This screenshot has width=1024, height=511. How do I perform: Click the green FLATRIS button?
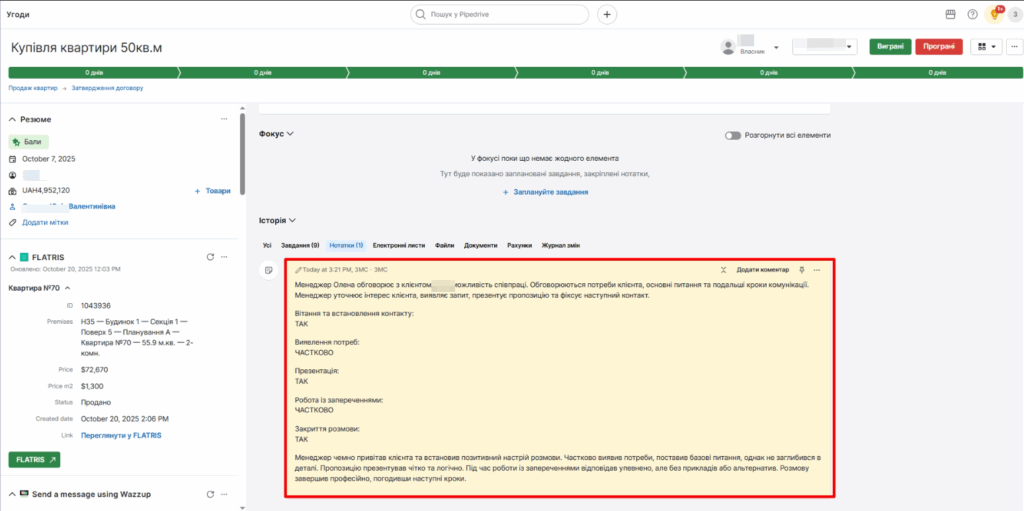click(x=34, y=460)
